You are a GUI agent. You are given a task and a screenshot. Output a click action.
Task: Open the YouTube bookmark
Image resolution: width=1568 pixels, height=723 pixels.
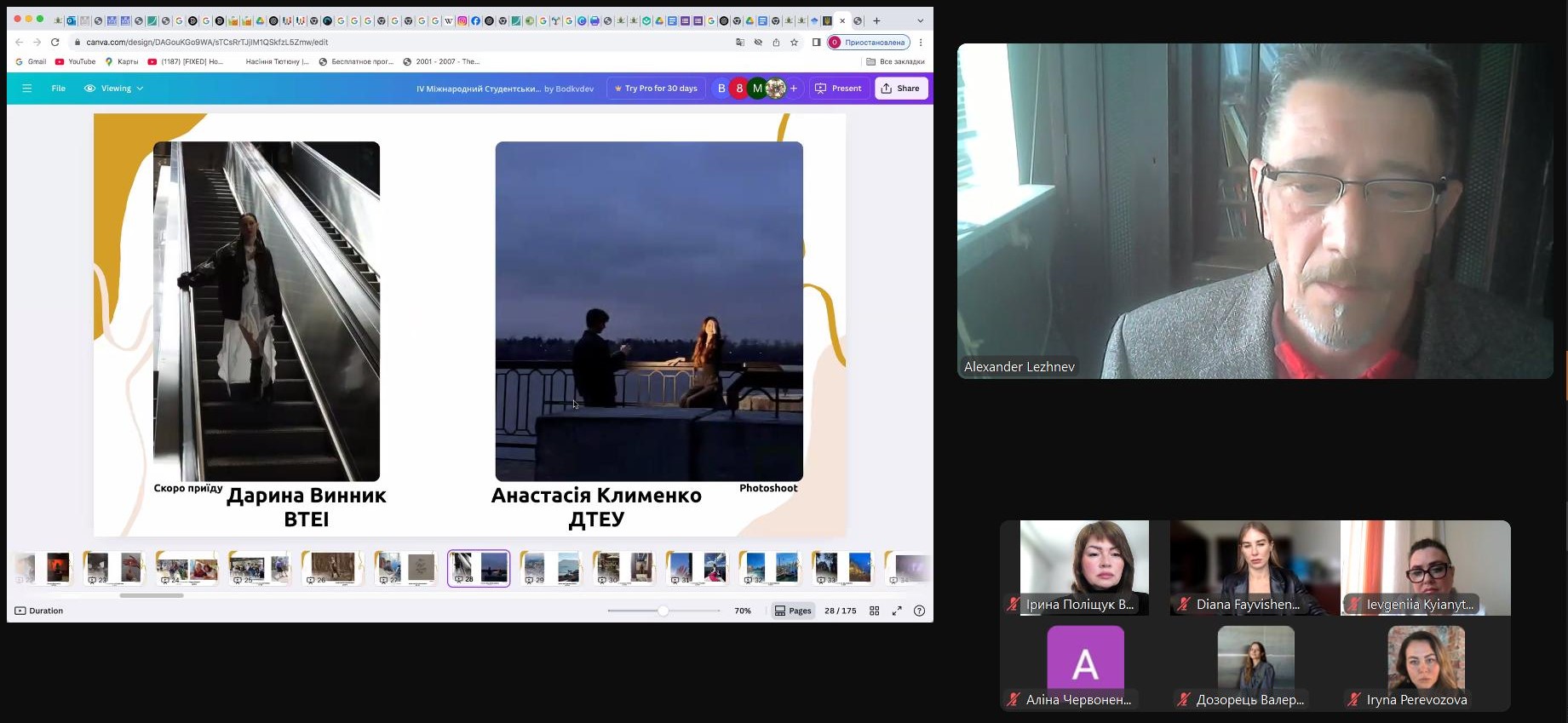(75, 61)
